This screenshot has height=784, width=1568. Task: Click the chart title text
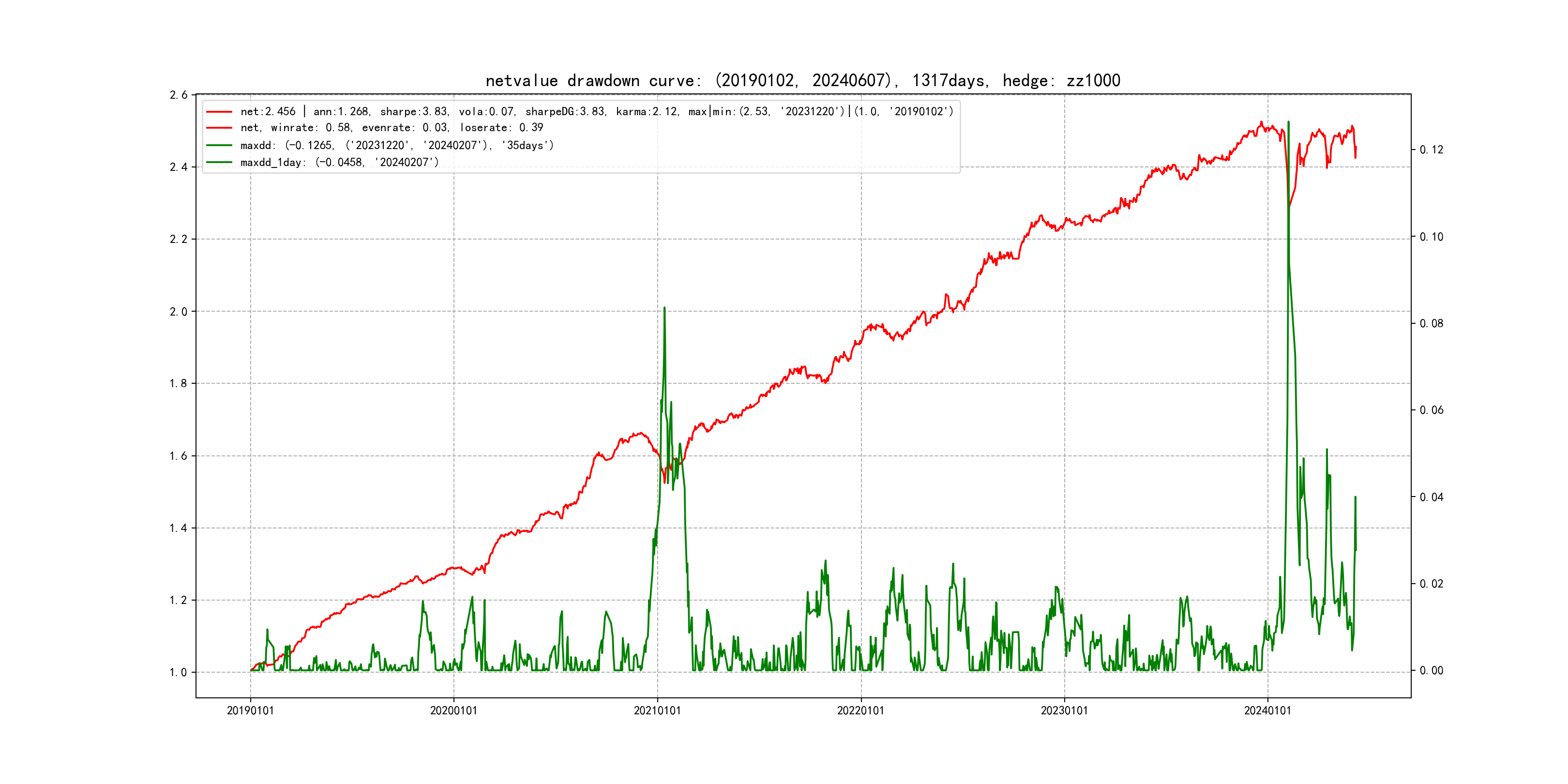click(x=802, y=80)
